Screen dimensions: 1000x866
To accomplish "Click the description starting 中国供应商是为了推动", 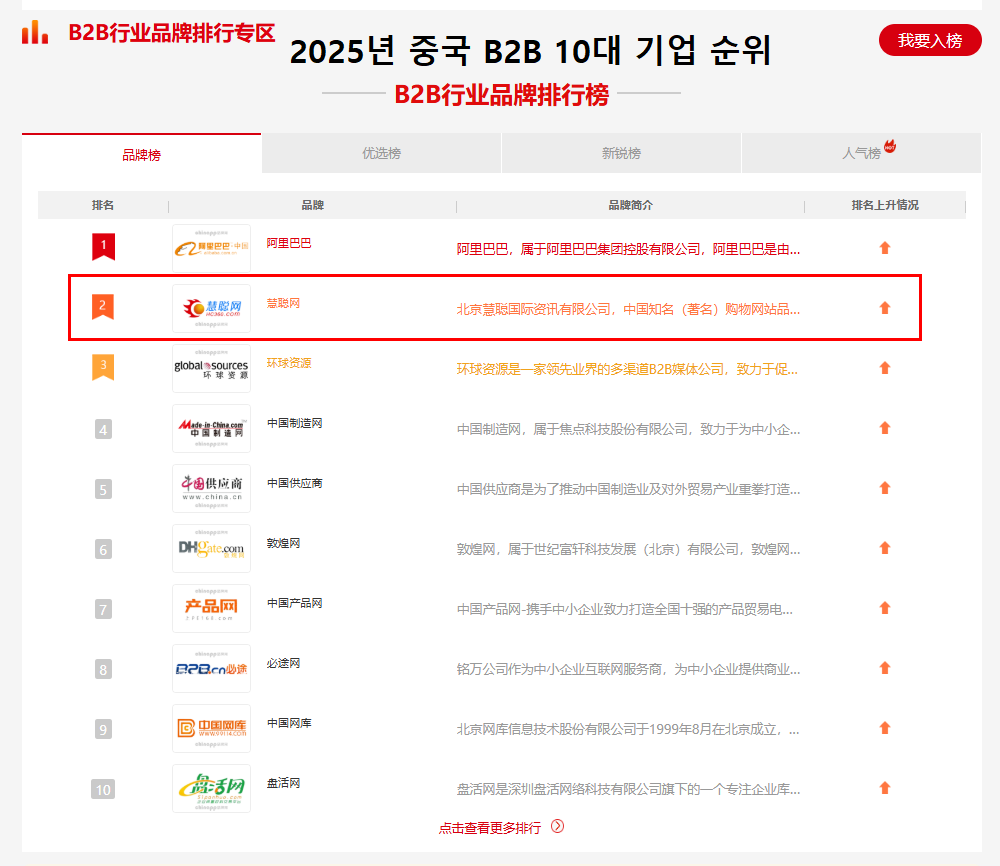I will click(x=628, y=489).
